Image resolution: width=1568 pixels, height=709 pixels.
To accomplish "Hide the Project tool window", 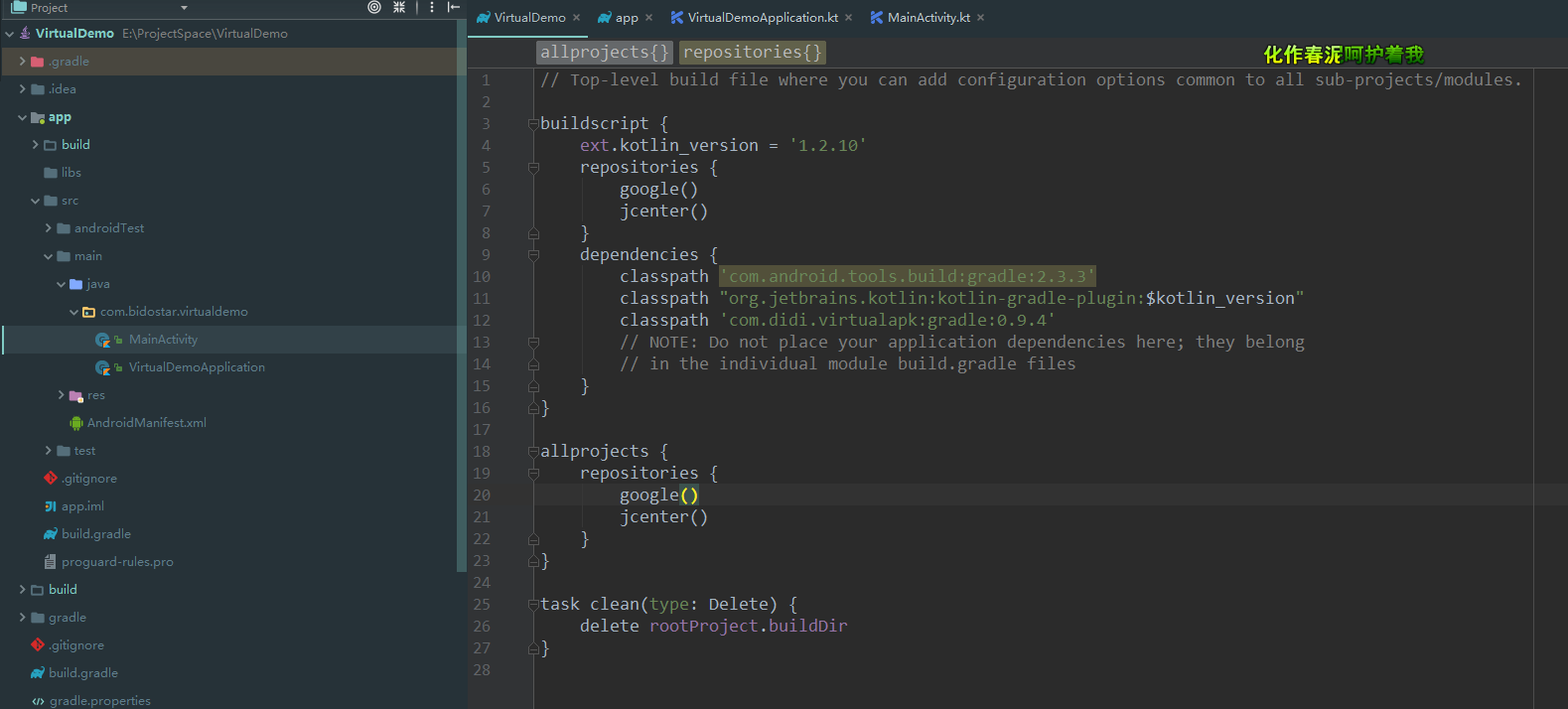I will (x=454, y=7).
